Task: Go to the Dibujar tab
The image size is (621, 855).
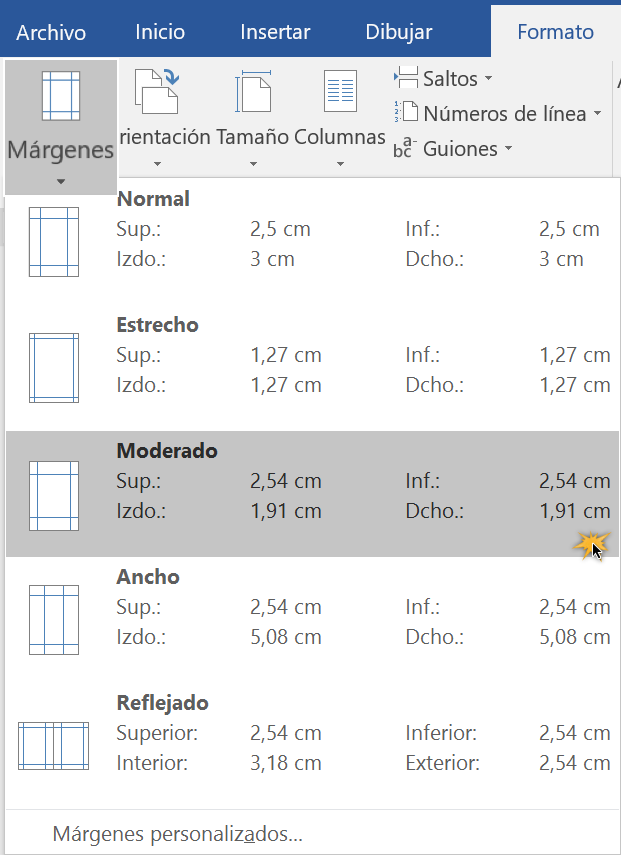Action: [399, 32]
